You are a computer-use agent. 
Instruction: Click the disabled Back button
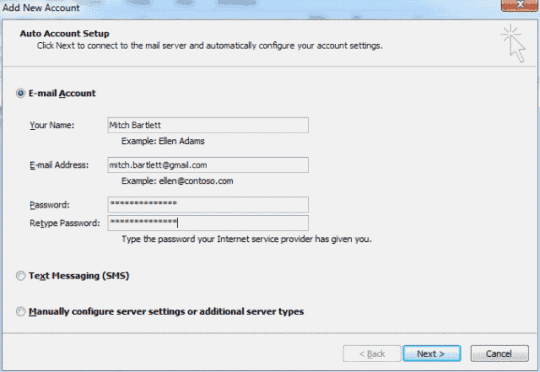pos(372,353)
